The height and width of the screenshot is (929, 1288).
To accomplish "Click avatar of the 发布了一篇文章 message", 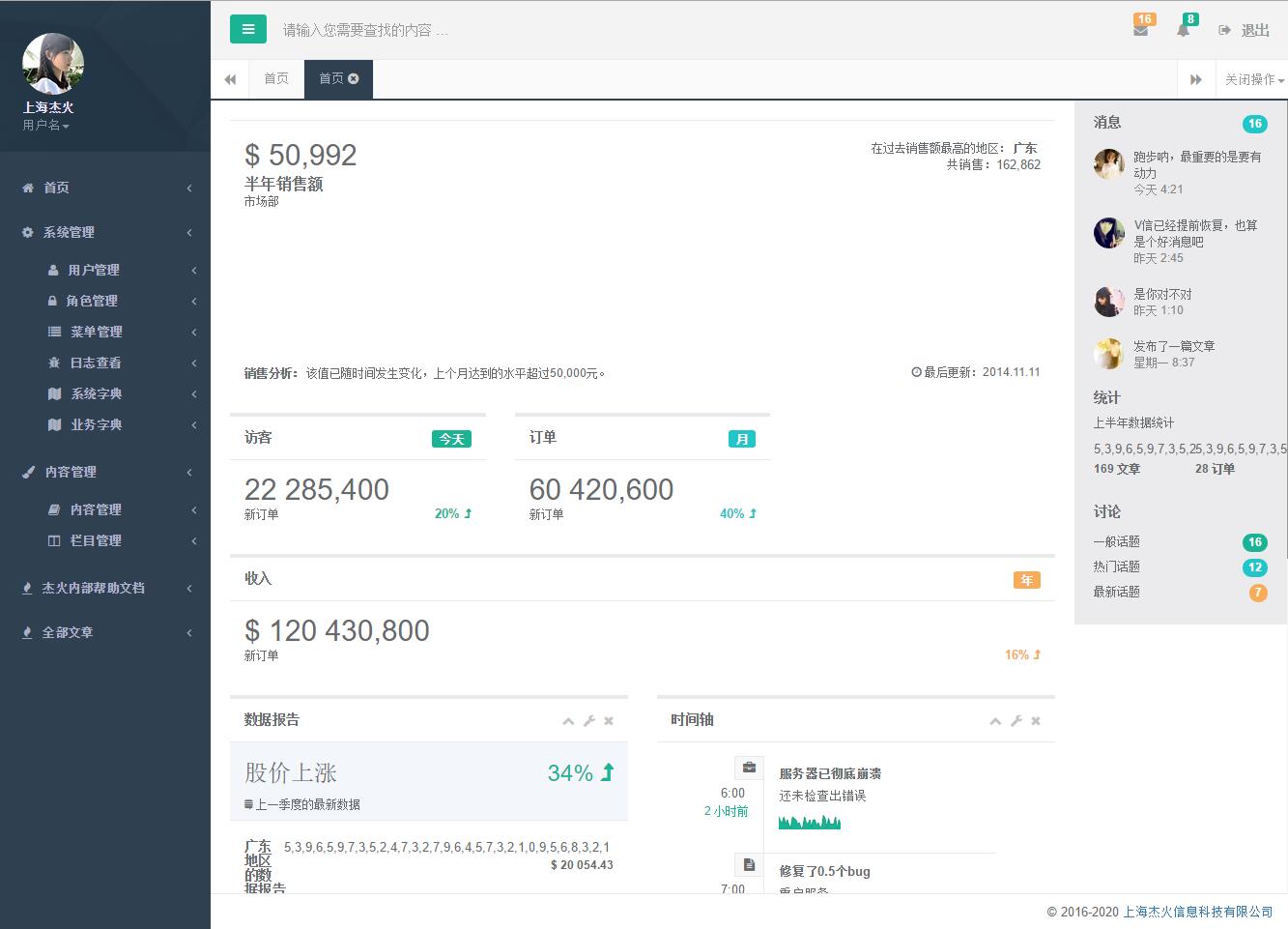I will click(1109, 354).
